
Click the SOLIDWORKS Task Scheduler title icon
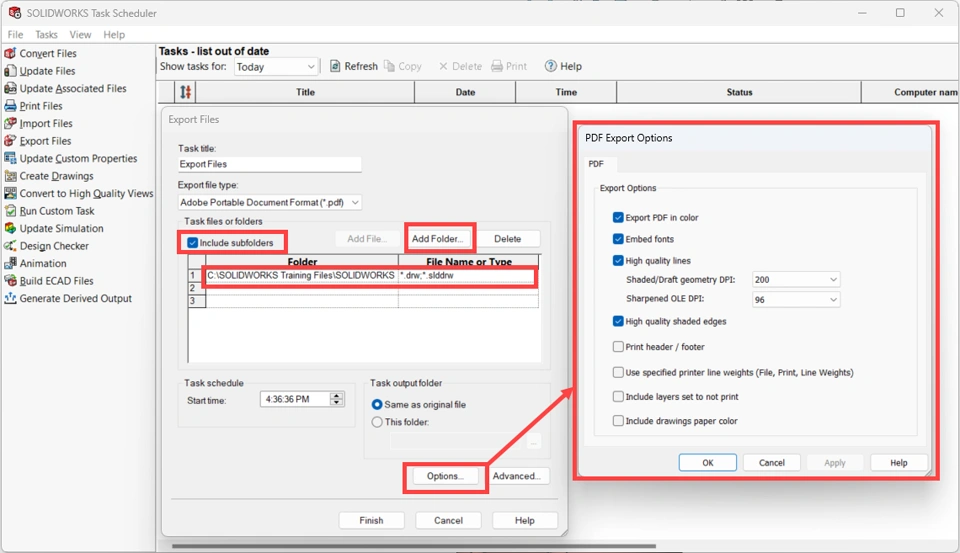tap(15, 12)
